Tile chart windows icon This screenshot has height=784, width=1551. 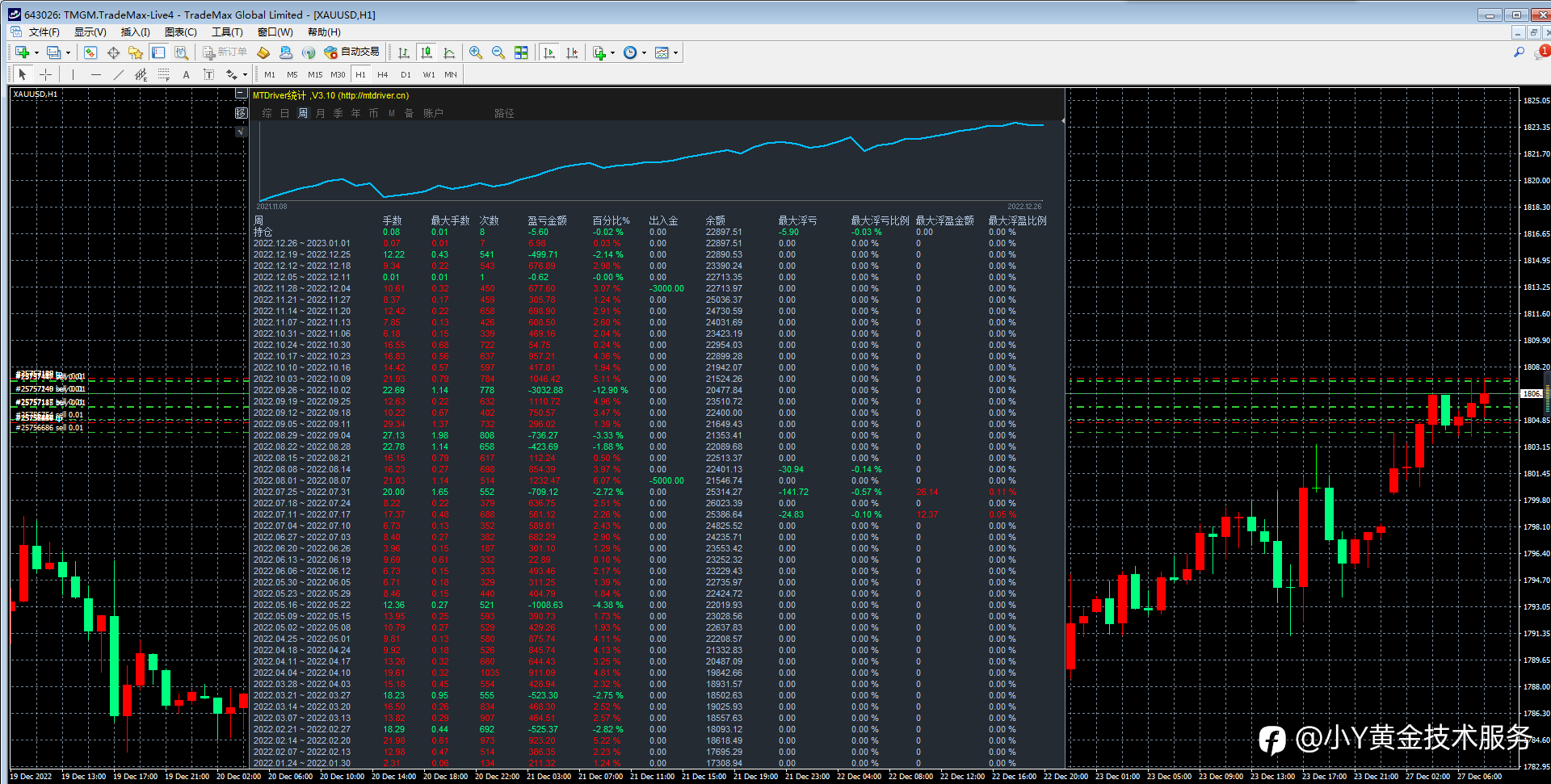(x=521, y=52)
